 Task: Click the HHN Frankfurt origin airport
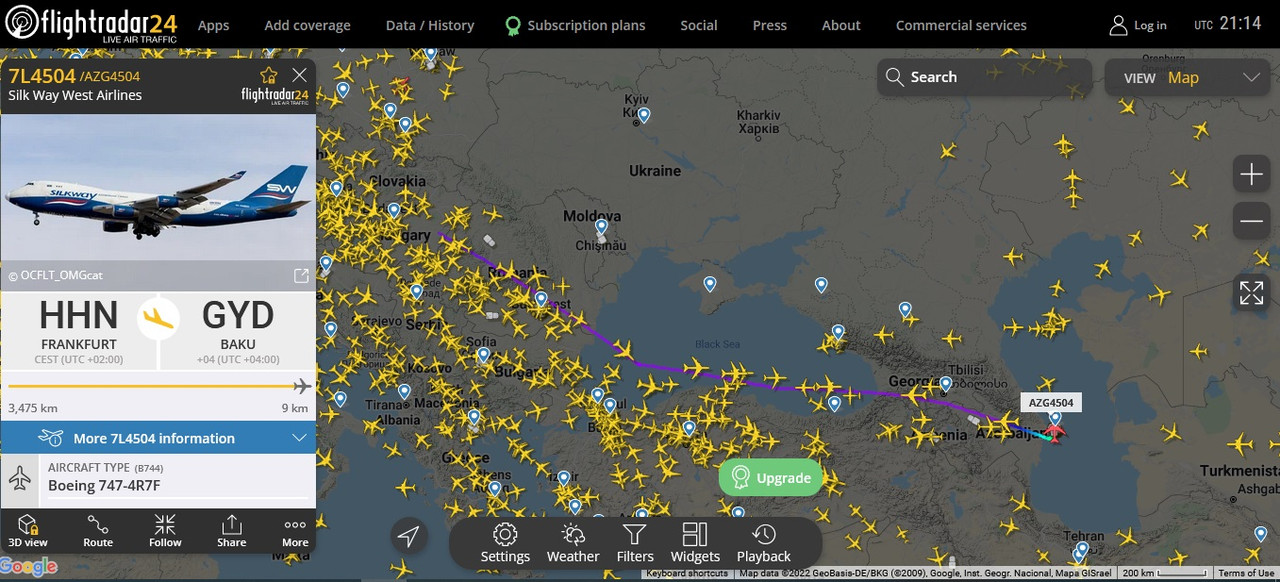78,329
